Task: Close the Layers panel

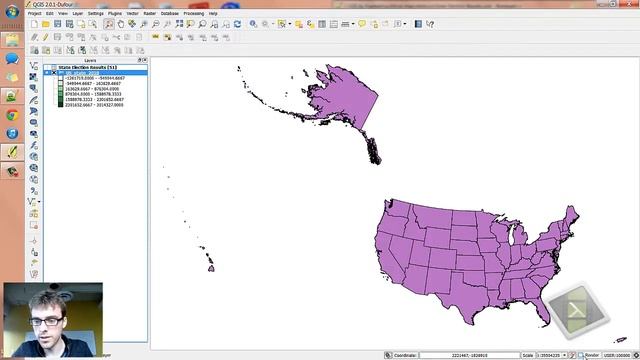Action: tap(145, 60)
